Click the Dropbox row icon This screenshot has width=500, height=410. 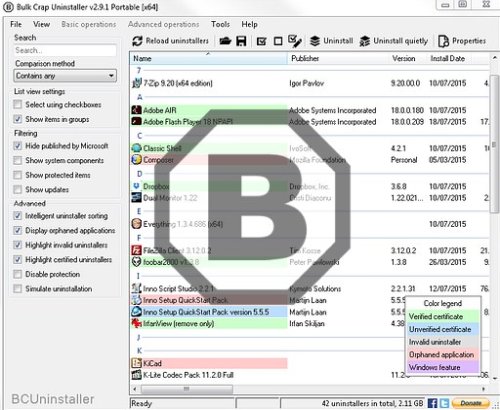click(x=136, y=186)
